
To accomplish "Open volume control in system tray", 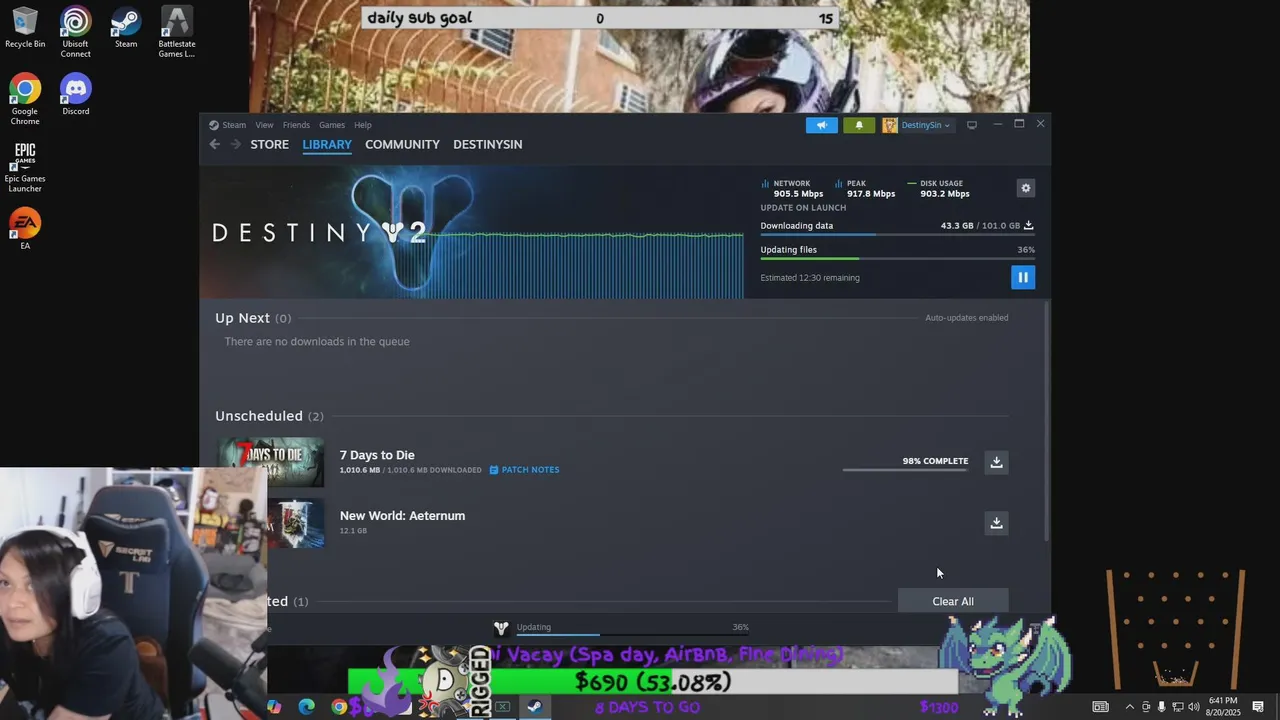I will pos(1193,707).
